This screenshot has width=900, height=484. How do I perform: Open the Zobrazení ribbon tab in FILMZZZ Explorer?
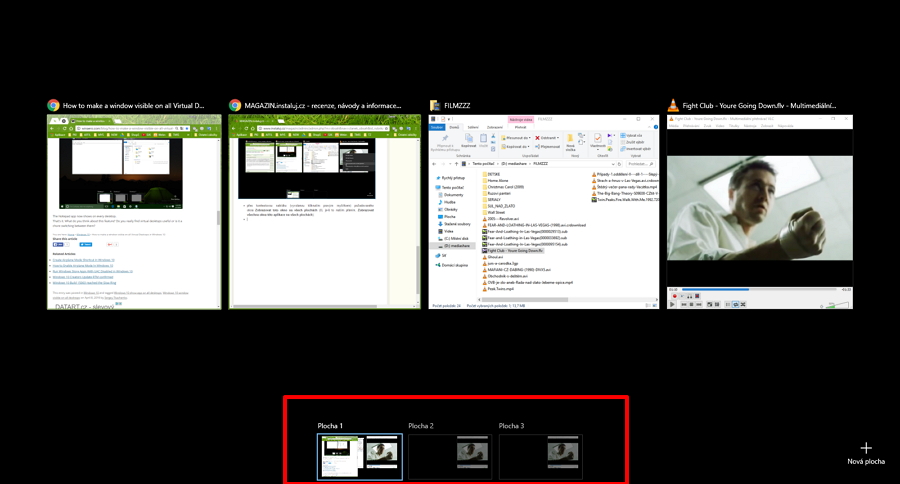(495, 127)
